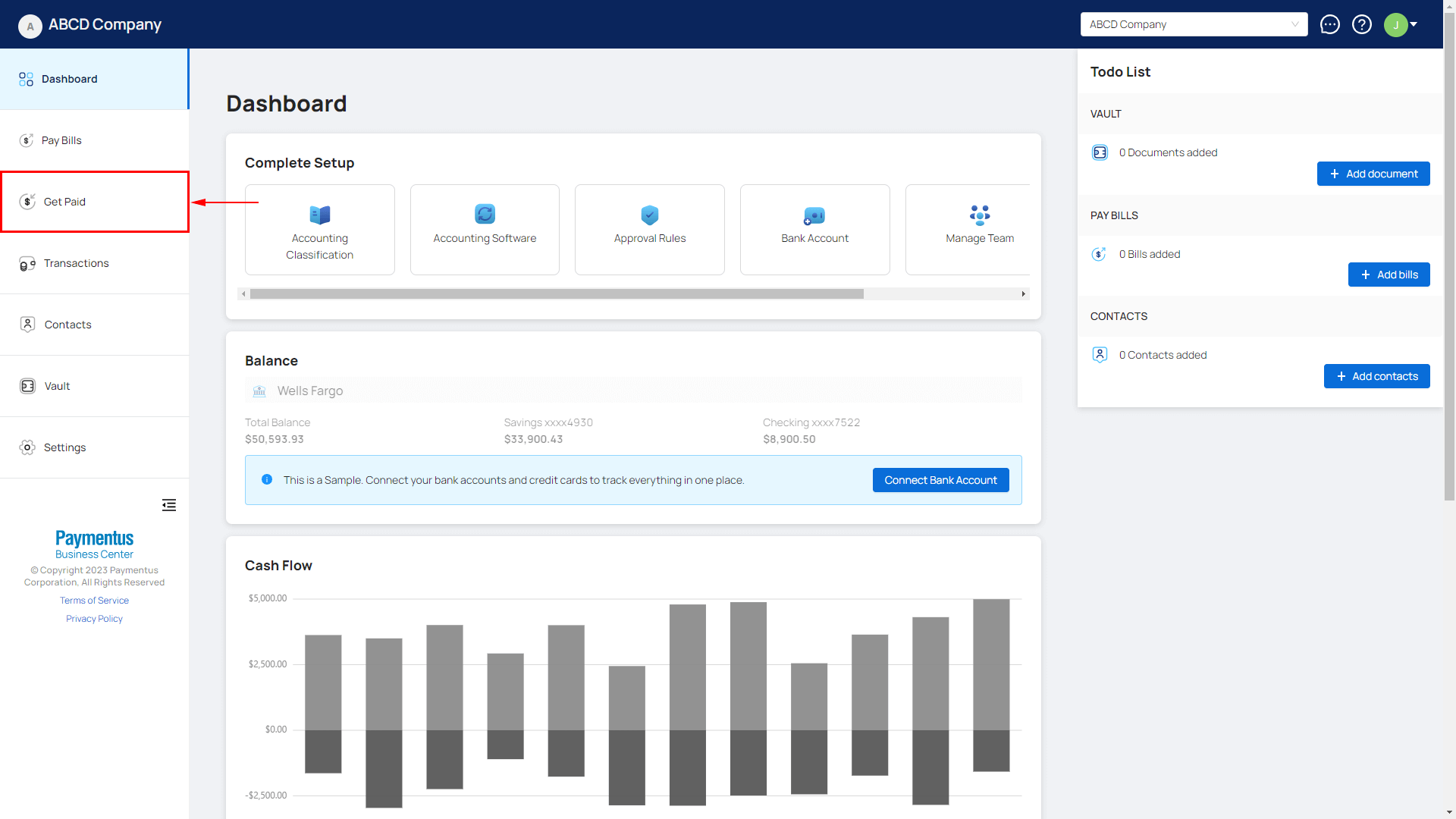Screen dimensions: 1456x819
Task: Open the Terms of Service link
Action: [x=94, y=601]
